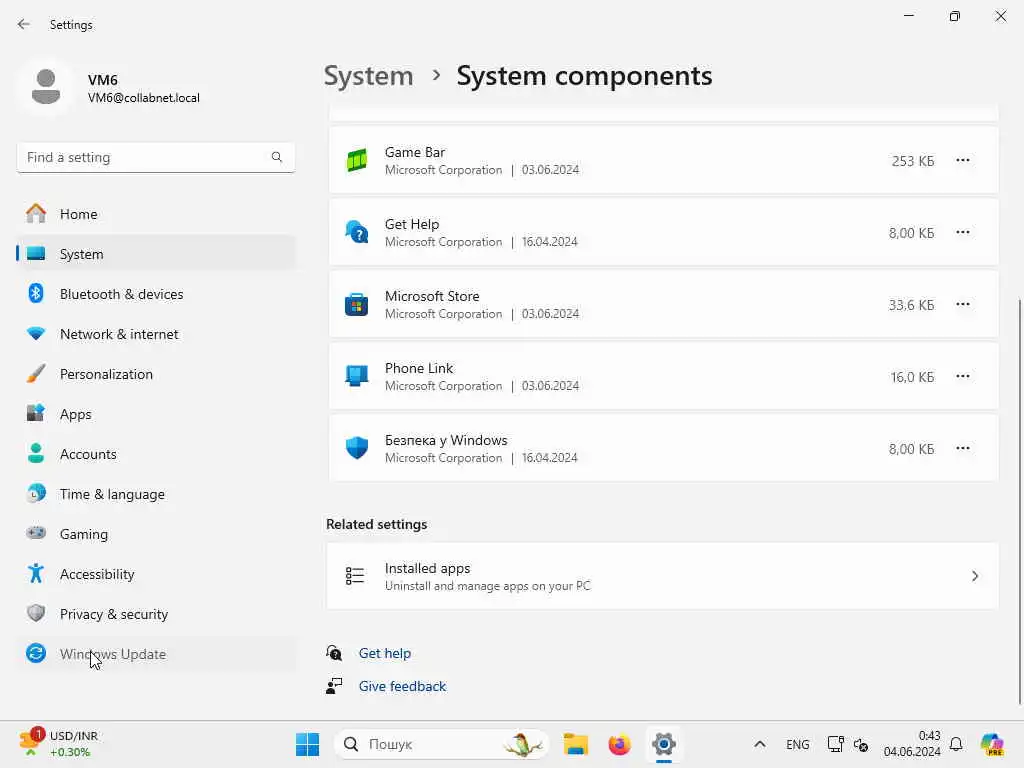
Task: Click the Get Help size 8,00 КБ
Action: click(x=911, y=233)
